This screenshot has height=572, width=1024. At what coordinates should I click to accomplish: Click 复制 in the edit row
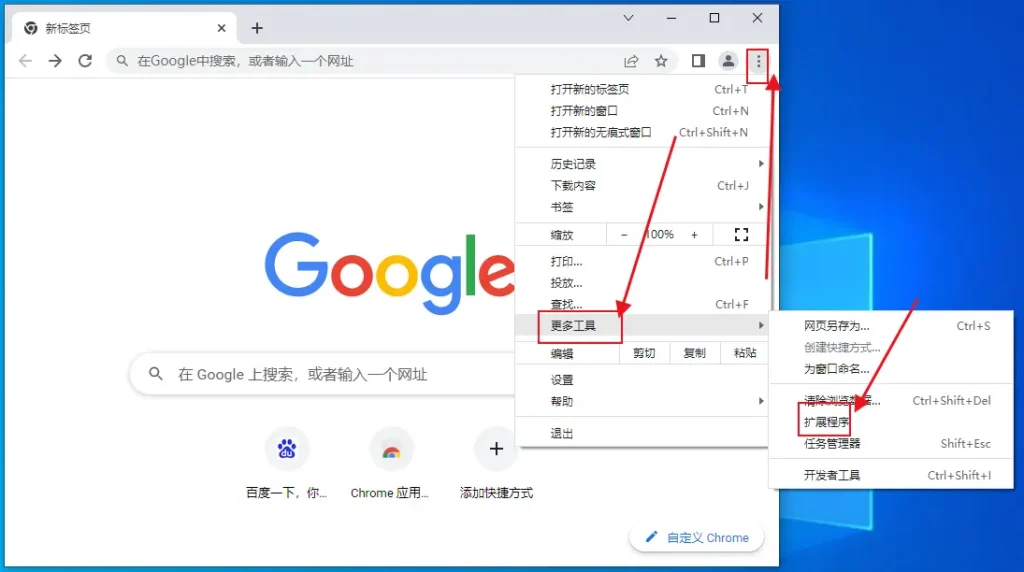coord(694,353)
